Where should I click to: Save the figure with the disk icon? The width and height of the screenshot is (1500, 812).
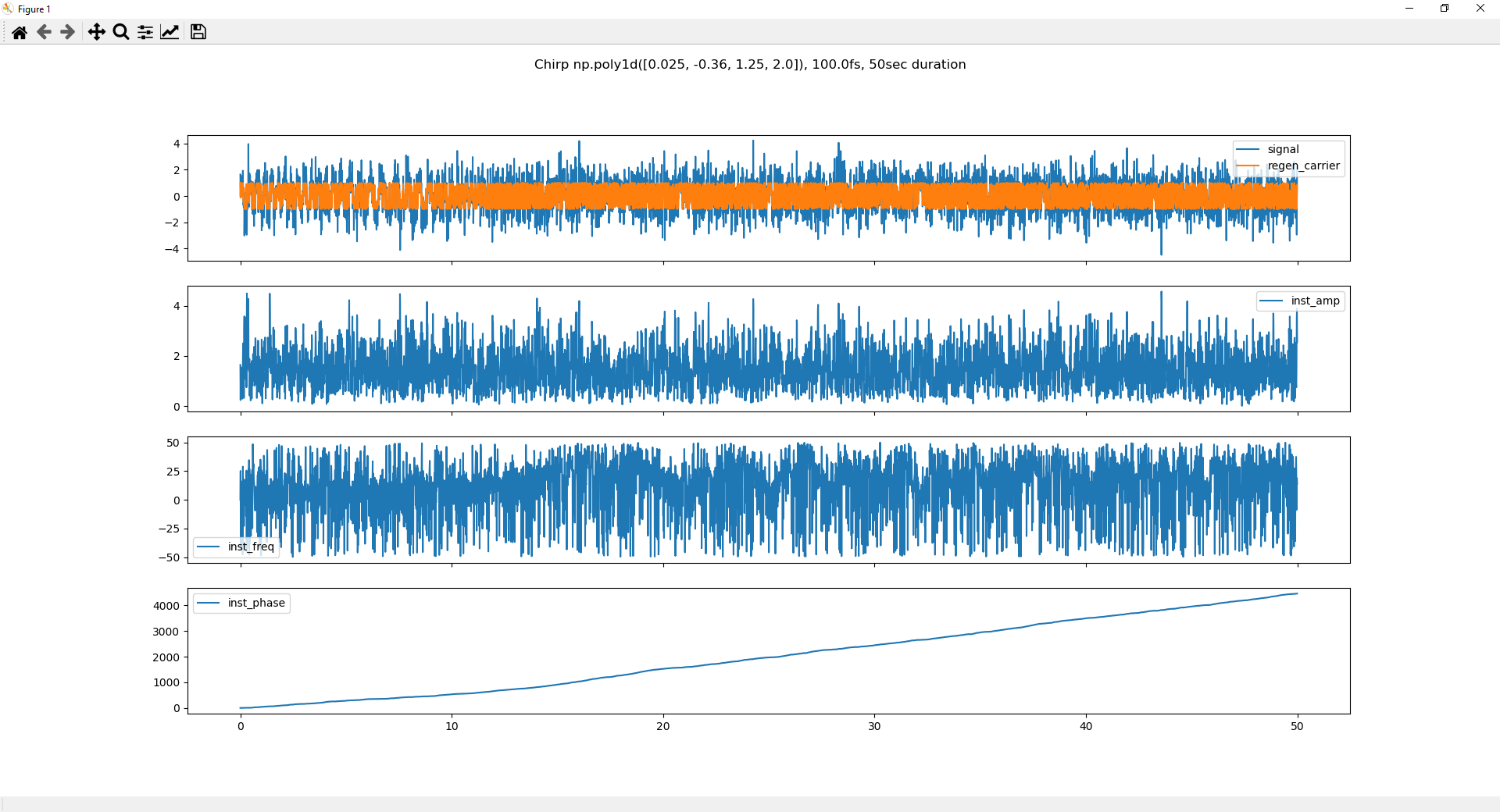coord(198,32)
